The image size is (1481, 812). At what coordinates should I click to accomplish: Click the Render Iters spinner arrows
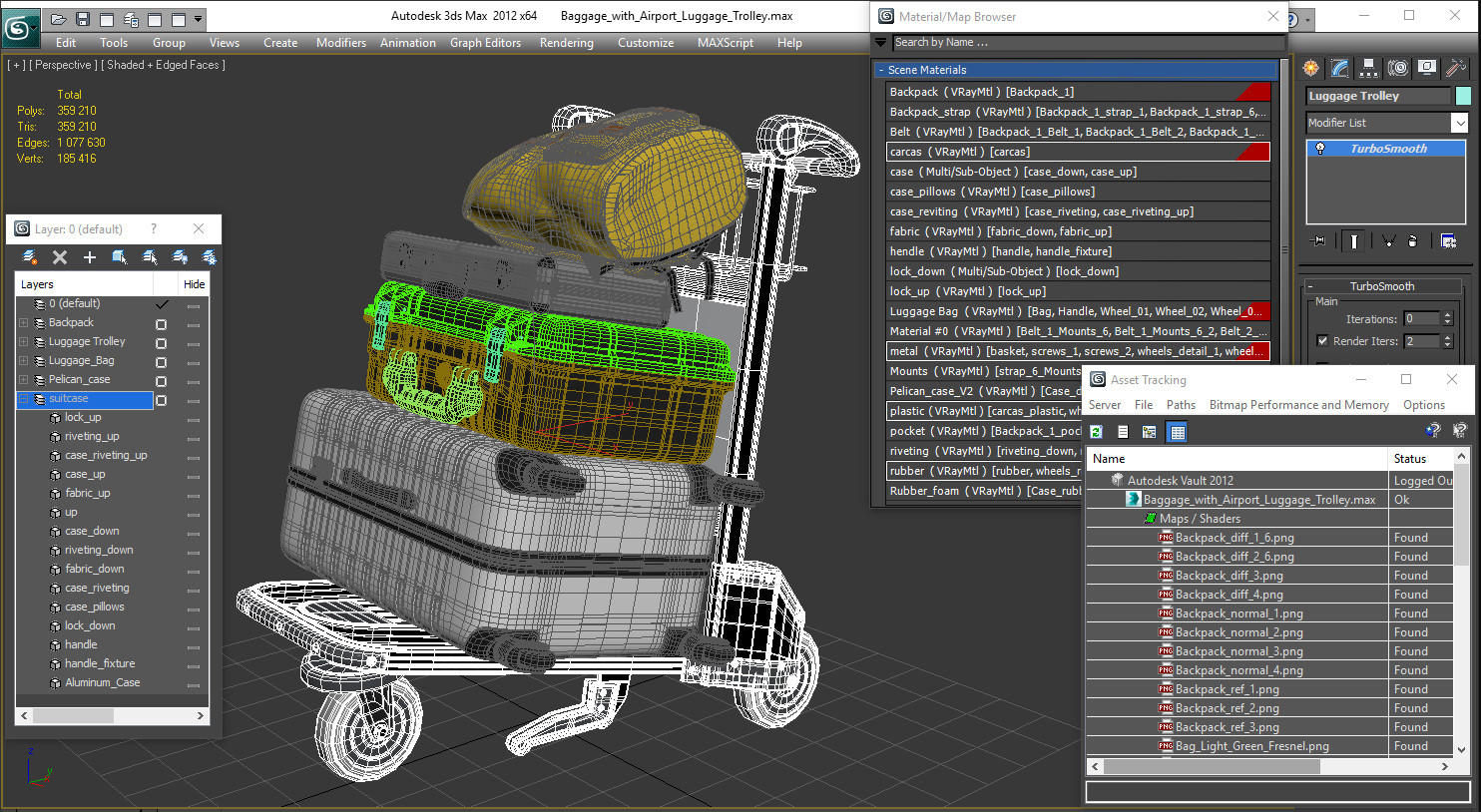[1448, 341]
